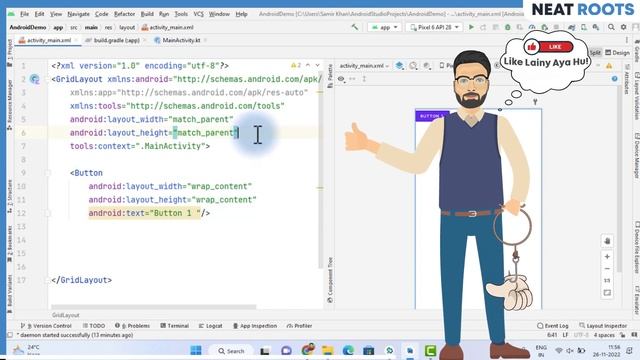Click the Make Project hammer icon

click(x=355, y=27)
